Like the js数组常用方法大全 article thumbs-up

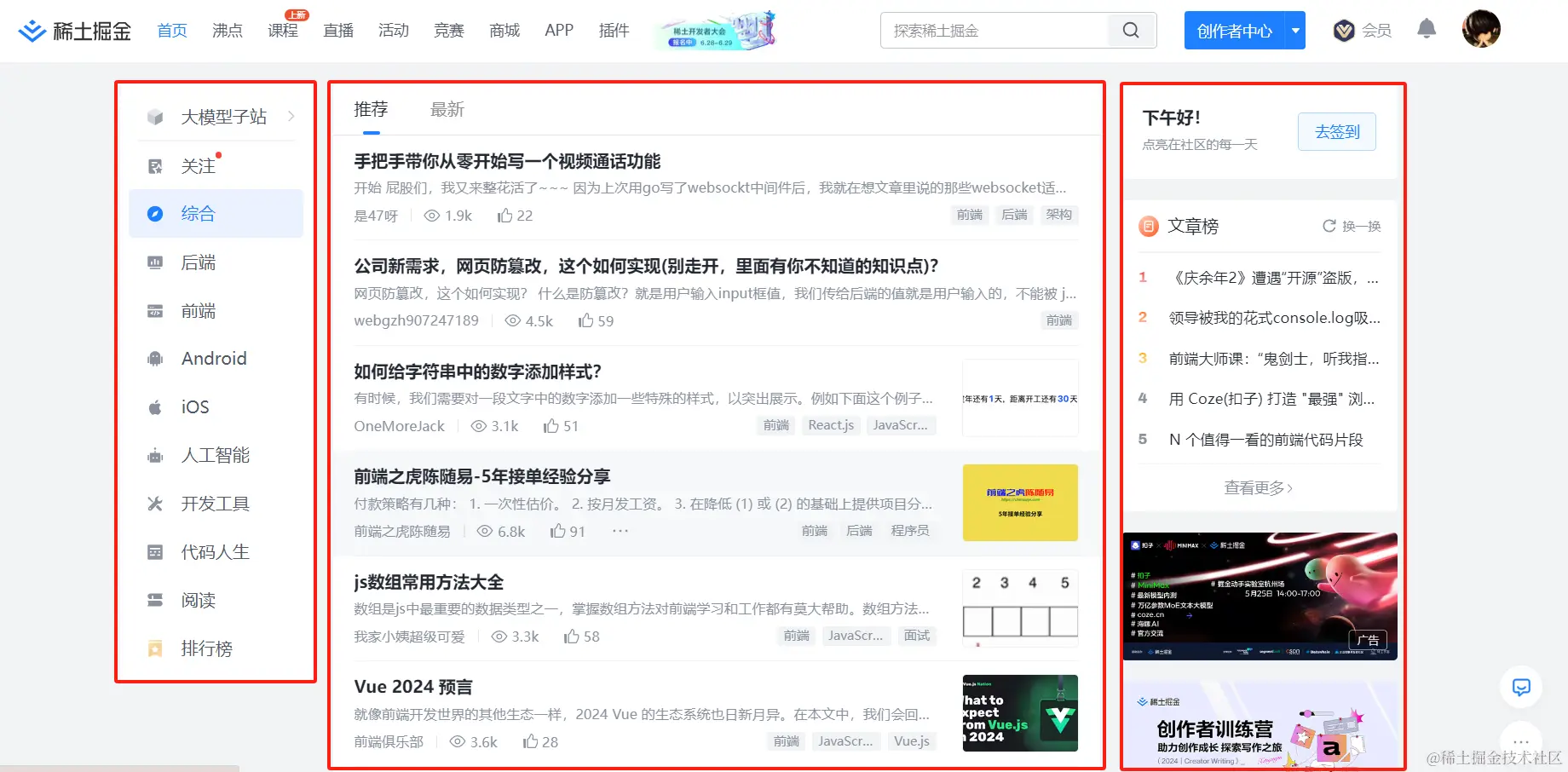pos(572,636)
